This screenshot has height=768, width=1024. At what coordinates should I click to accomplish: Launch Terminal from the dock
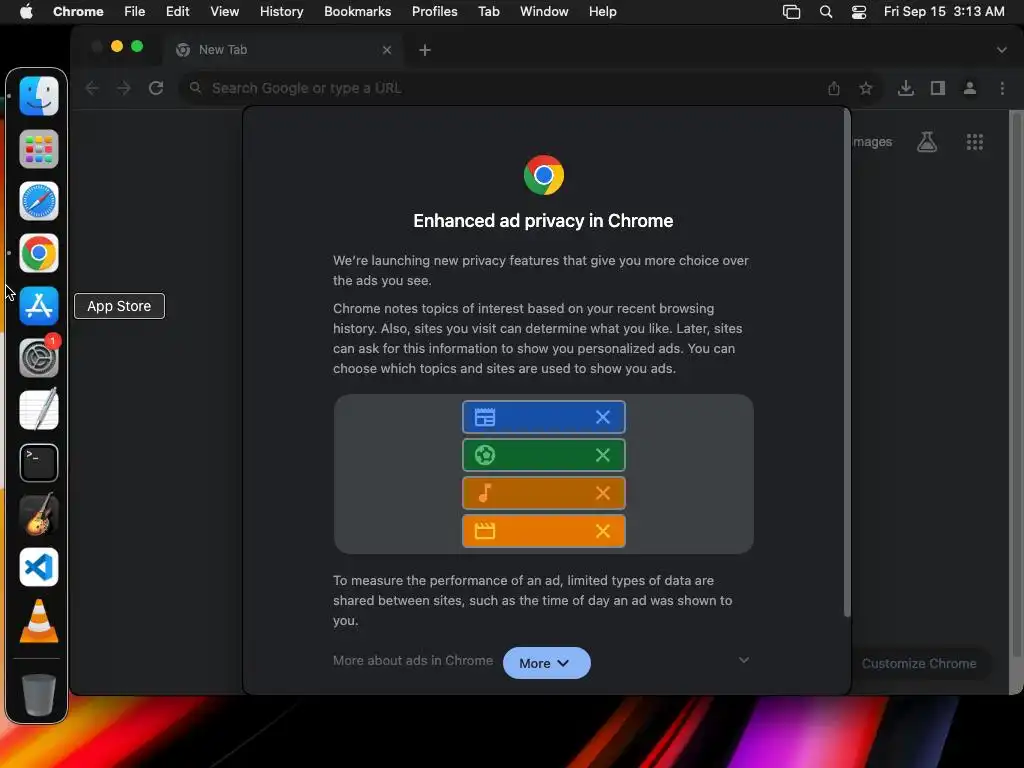pos(39,463)
